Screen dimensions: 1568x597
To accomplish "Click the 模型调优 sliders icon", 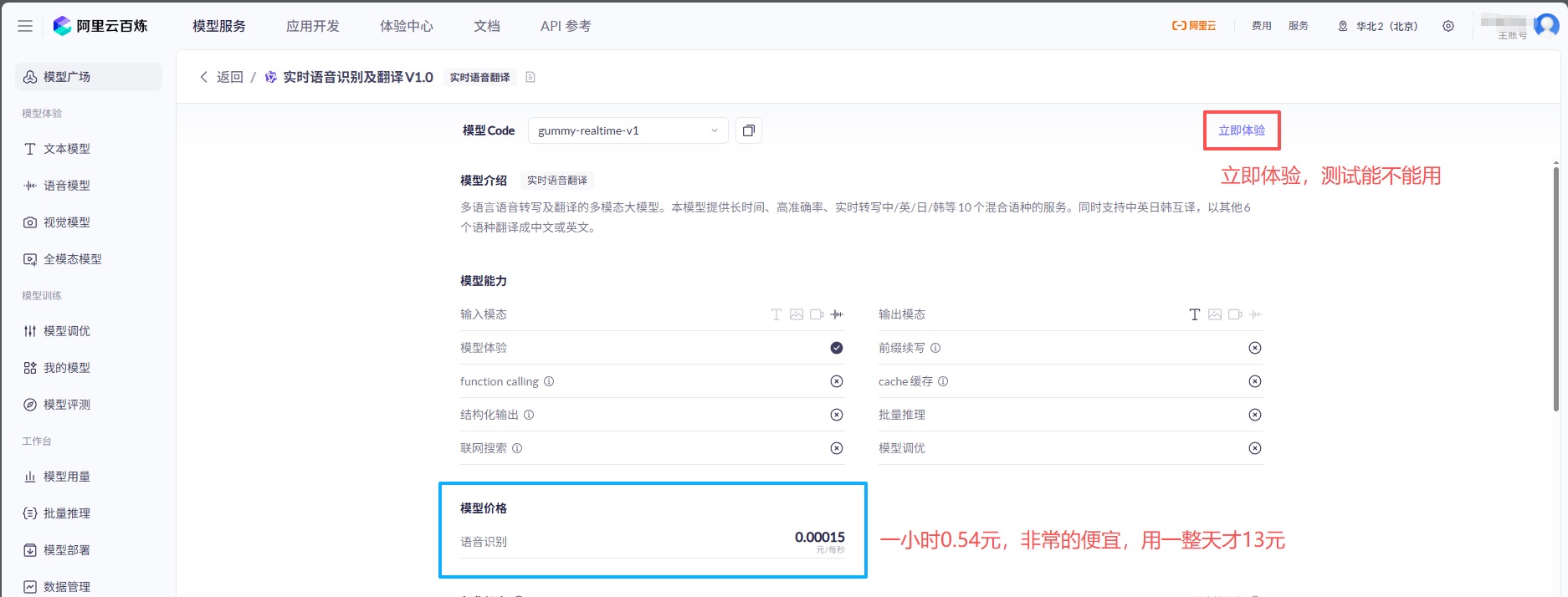I will (x=30, y=331).
